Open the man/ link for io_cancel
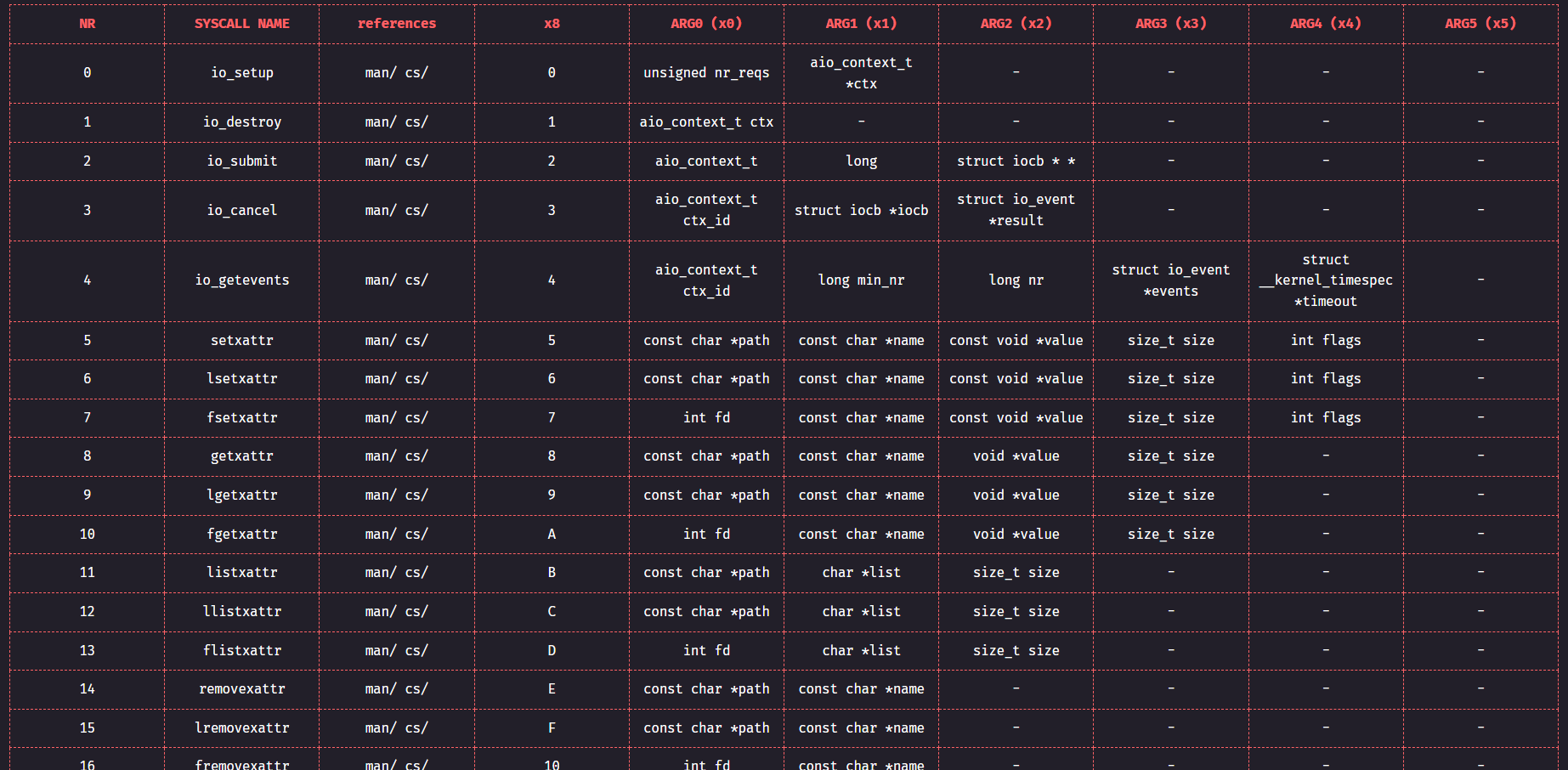 click(x=381, y=211)
